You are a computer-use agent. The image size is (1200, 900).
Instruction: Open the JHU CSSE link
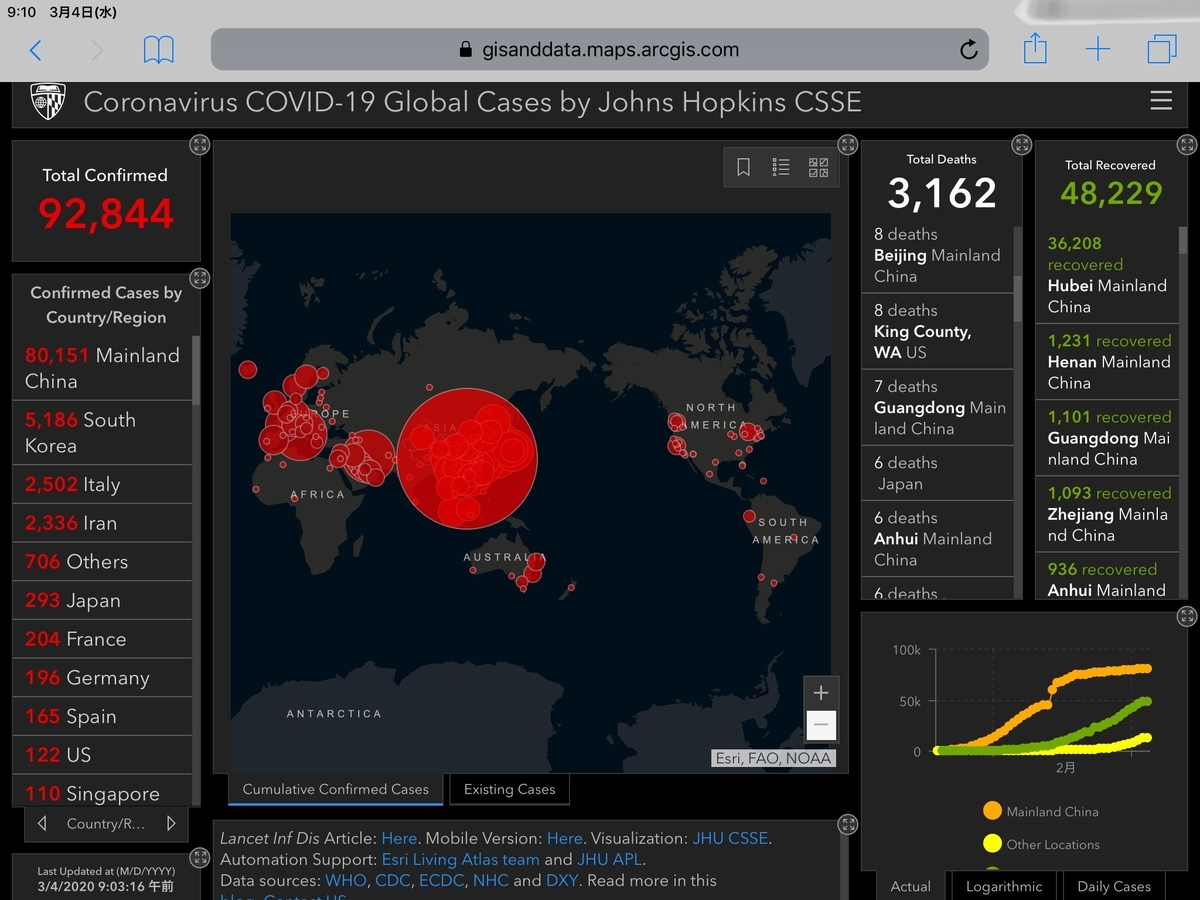click(x=729, y=838)
